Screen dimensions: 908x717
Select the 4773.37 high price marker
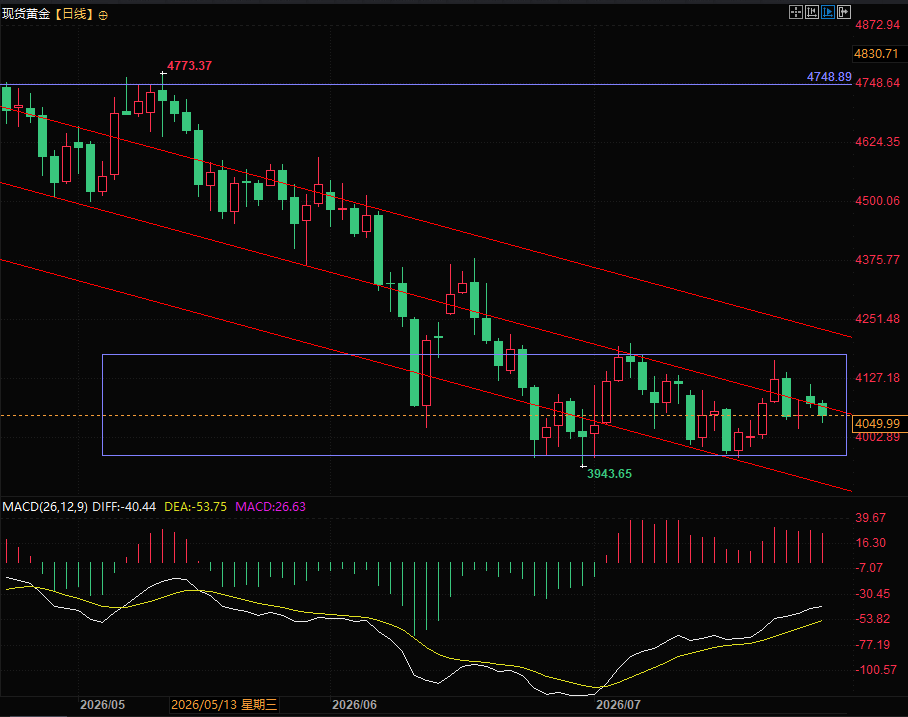tap(189, 66)
